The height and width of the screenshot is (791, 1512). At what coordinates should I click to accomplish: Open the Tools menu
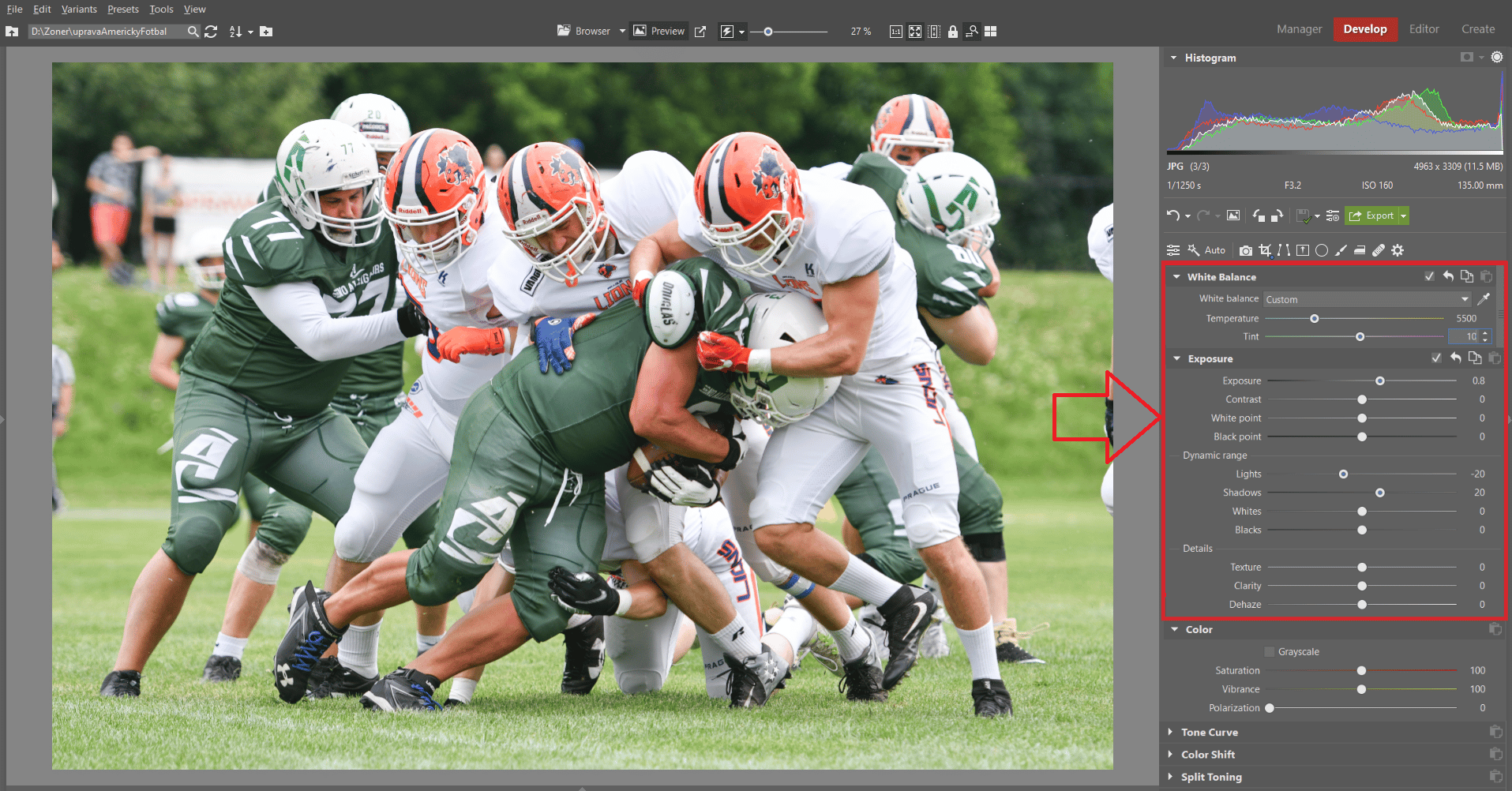point(161,9)
